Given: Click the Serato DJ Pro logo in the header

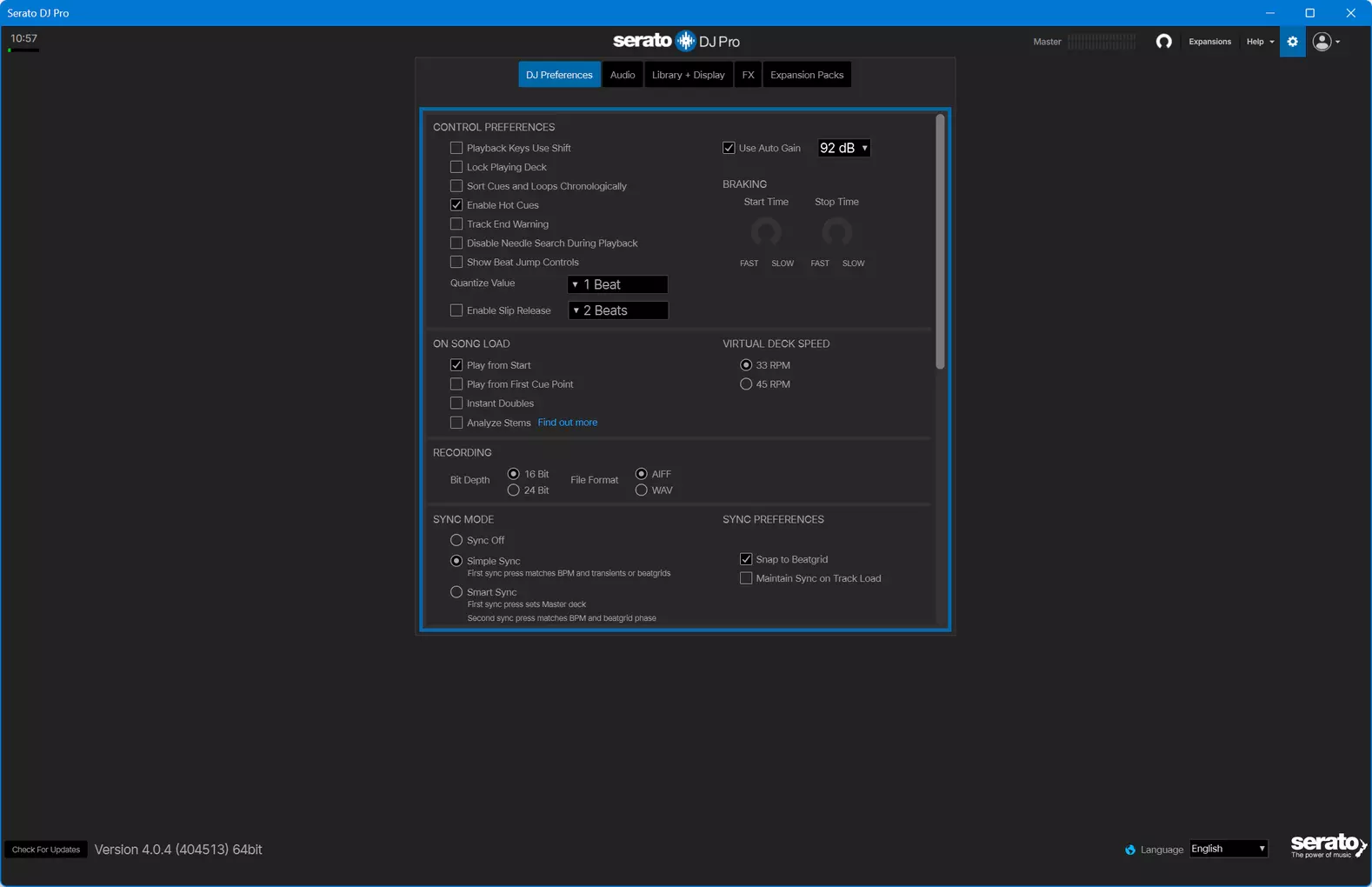Looking at the screenshot, I should pos(676,41).
